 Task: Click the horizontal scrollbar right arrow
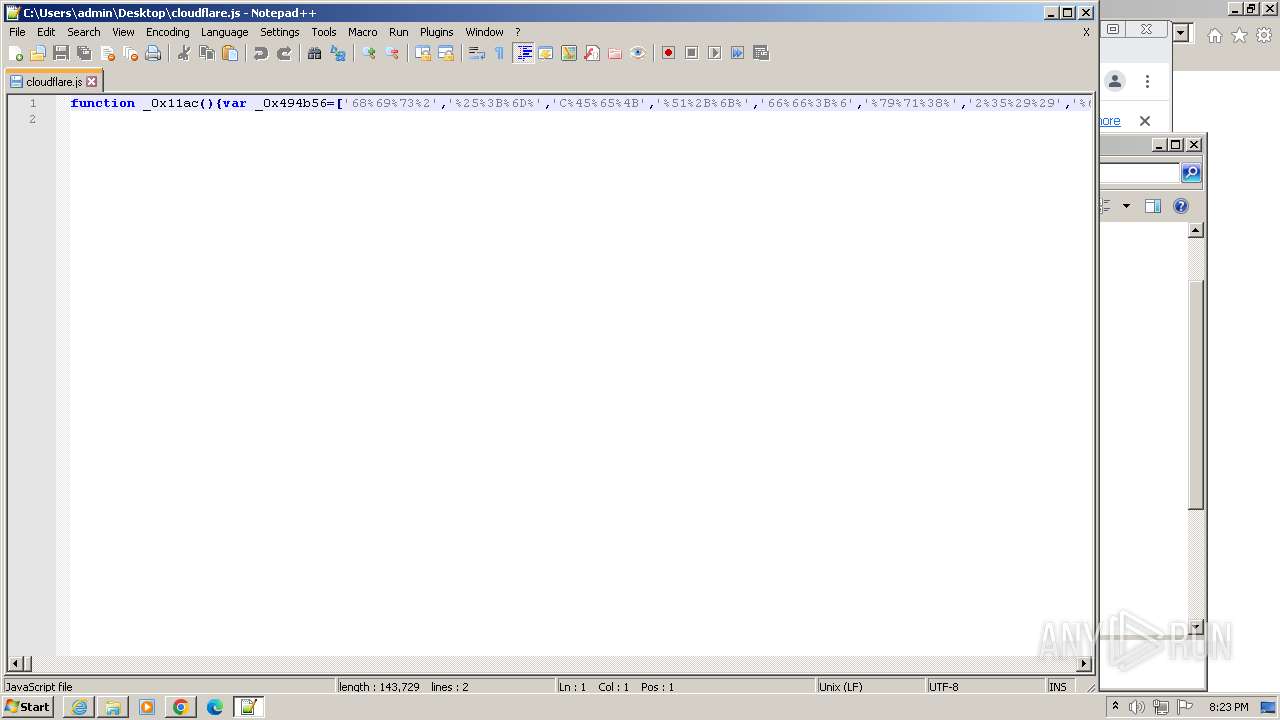[x=1084, y=663]
